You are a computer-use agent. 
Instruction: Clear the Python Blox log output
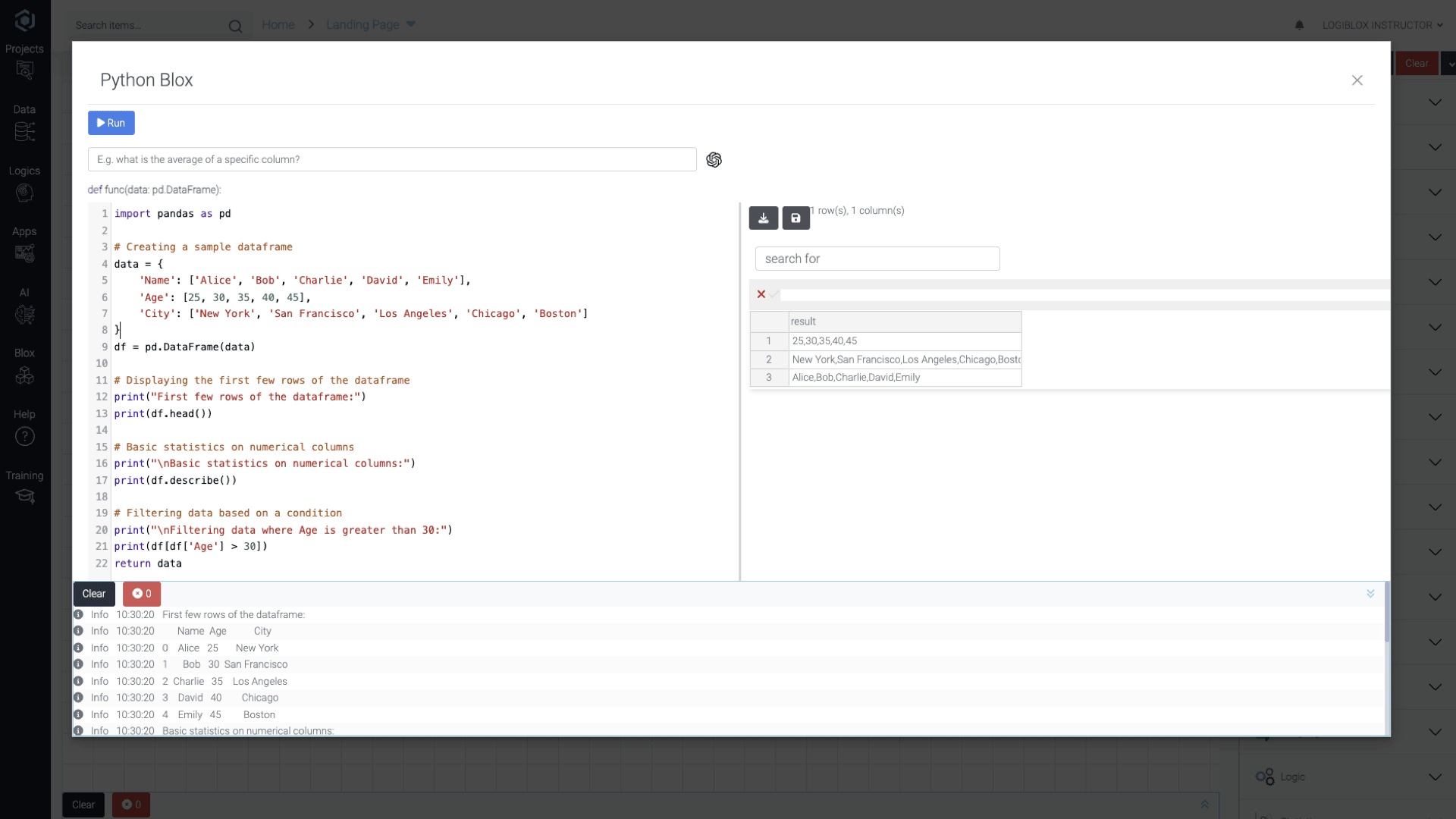click(94, 594)
